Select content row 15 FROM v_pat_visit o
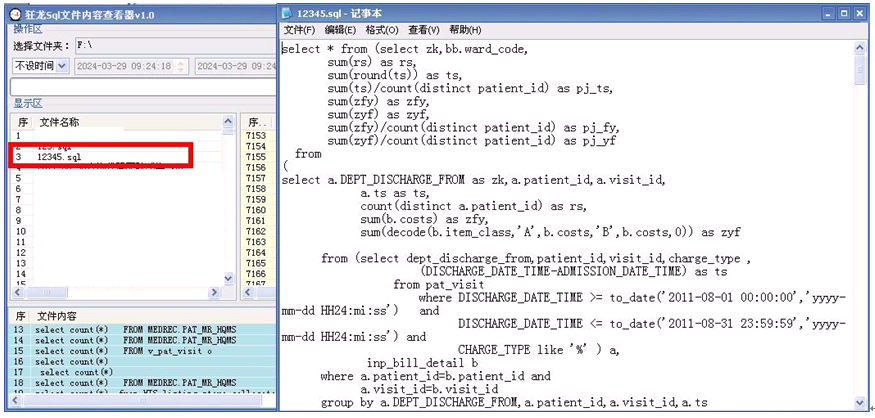The width and height of the screenshot is (875, 418). (x=143, y=351)
